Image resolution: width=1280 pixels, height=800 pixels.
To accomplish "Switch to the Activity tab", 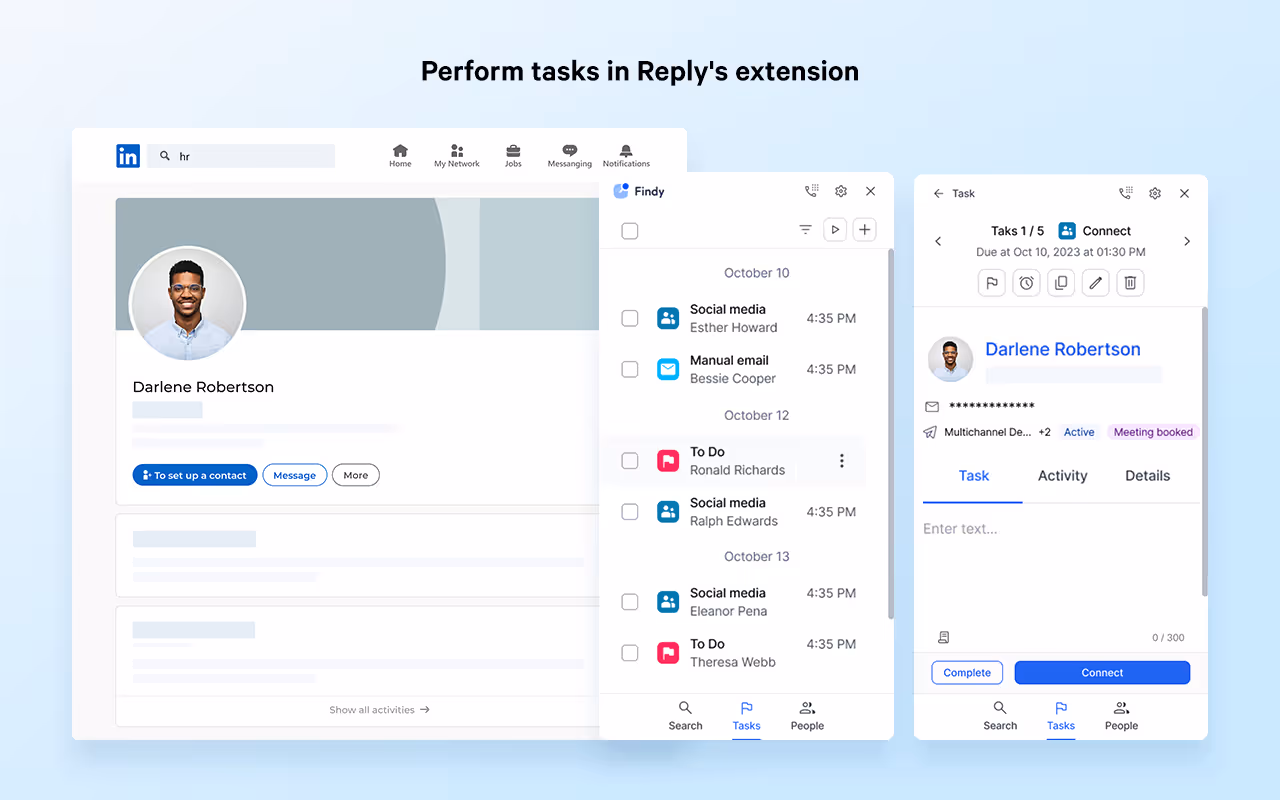I will (x=1062, y=476).
